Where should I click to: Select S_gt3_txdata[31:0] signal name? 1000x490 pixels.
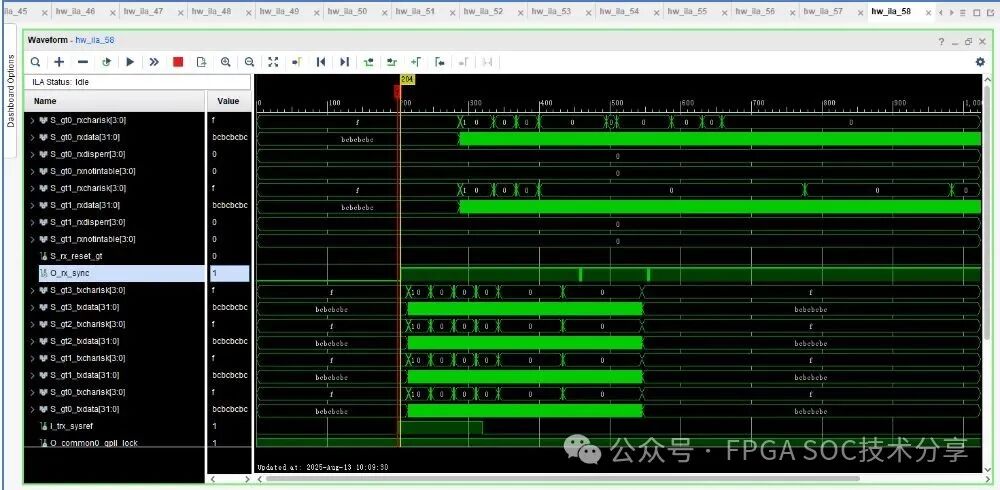(x=85, y=307)
